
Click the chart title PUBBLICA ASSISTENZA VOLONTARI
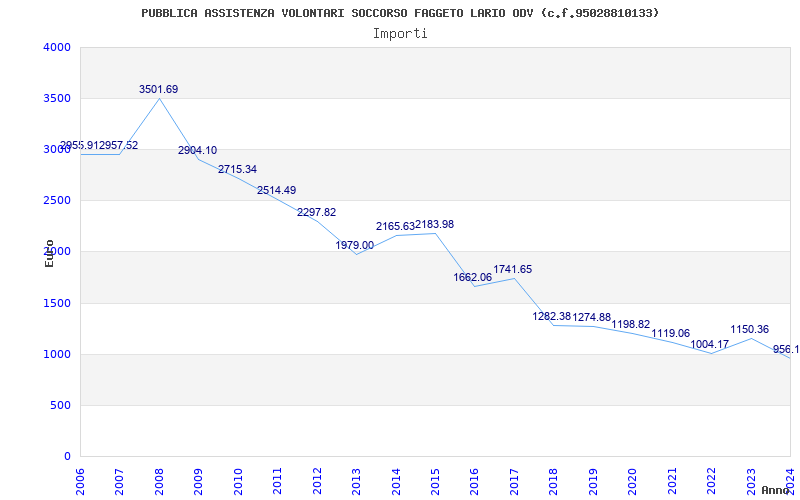click(400, 13)
